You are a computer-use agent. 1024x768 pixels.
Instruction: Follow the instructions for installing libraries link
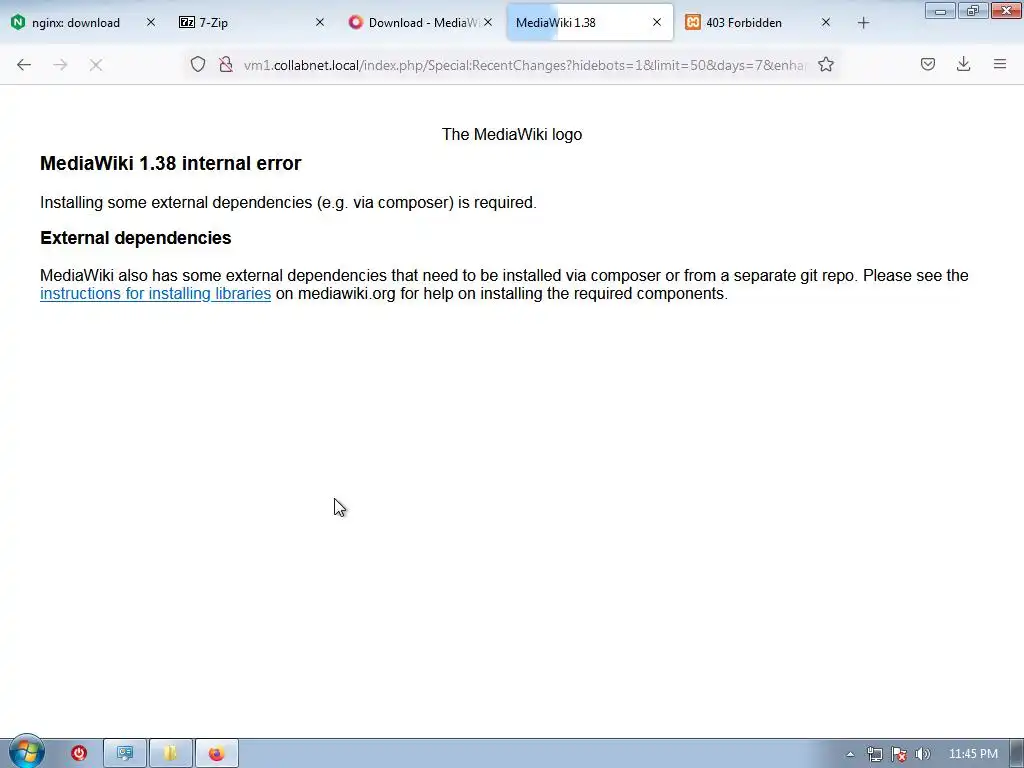pyautogui.click(x=155, y=294)
